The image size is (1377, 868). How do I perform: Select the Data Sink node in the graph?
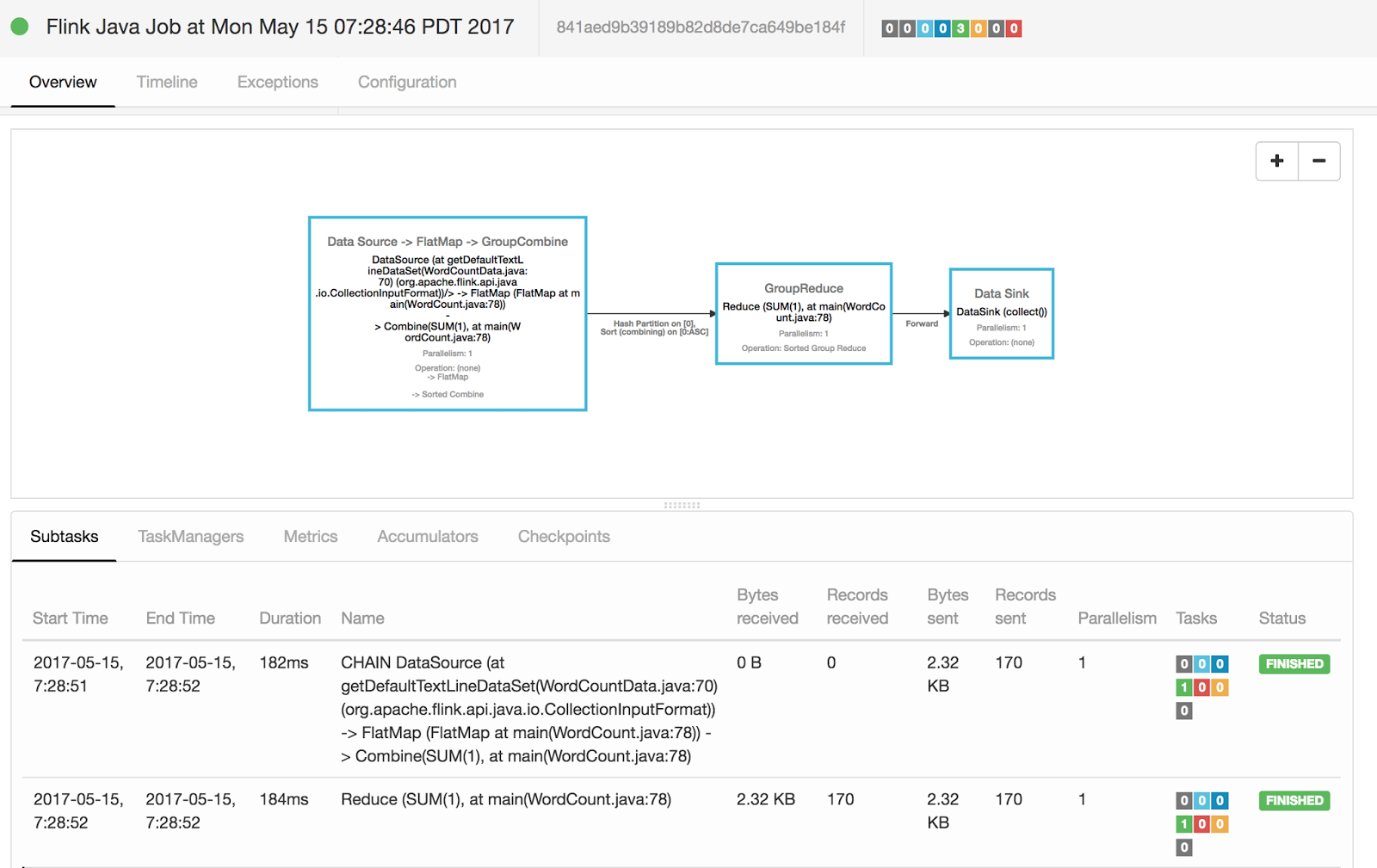pyautogui.click(x=1001, y=313)
